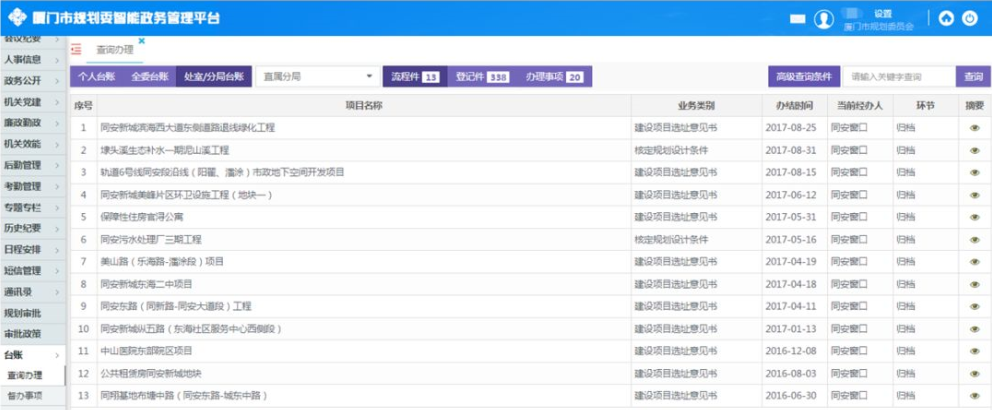Click the platform logo in the header
The image size is (992, 410).
tap(17, 18)
